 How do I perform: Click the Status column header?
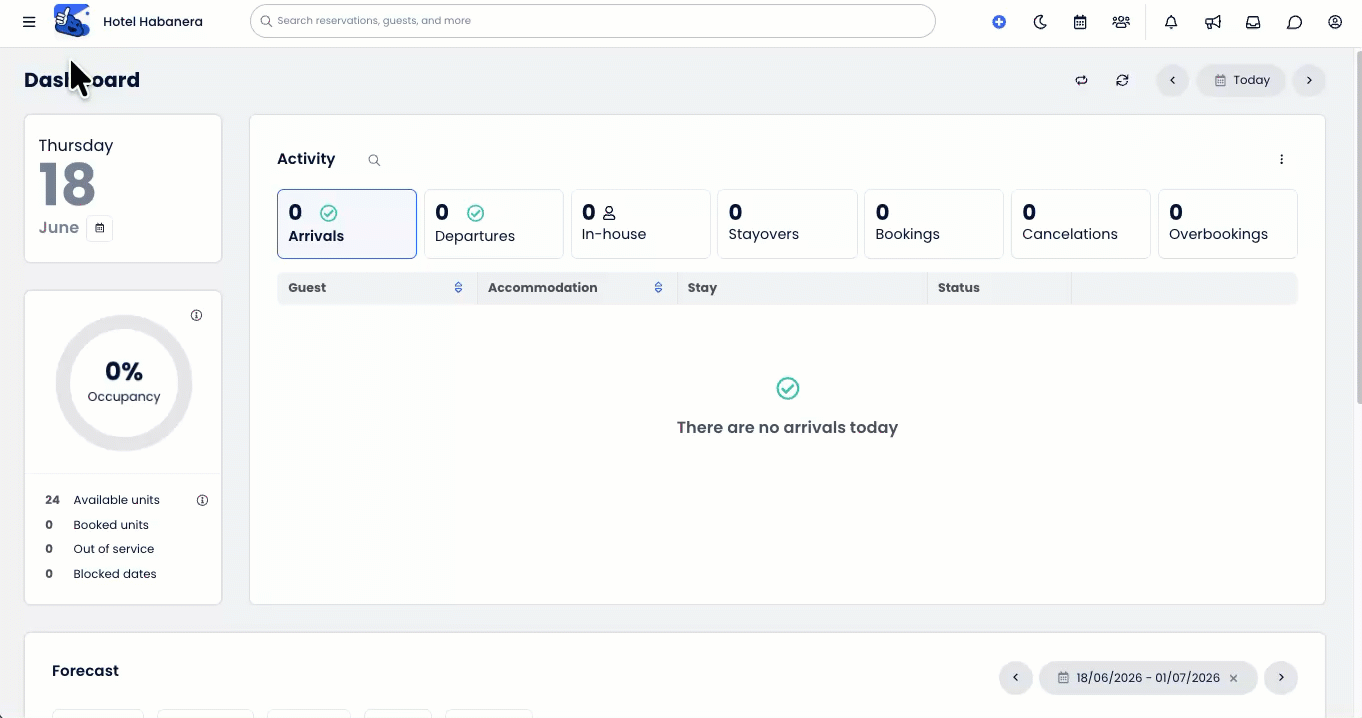[x=999, y=288]
